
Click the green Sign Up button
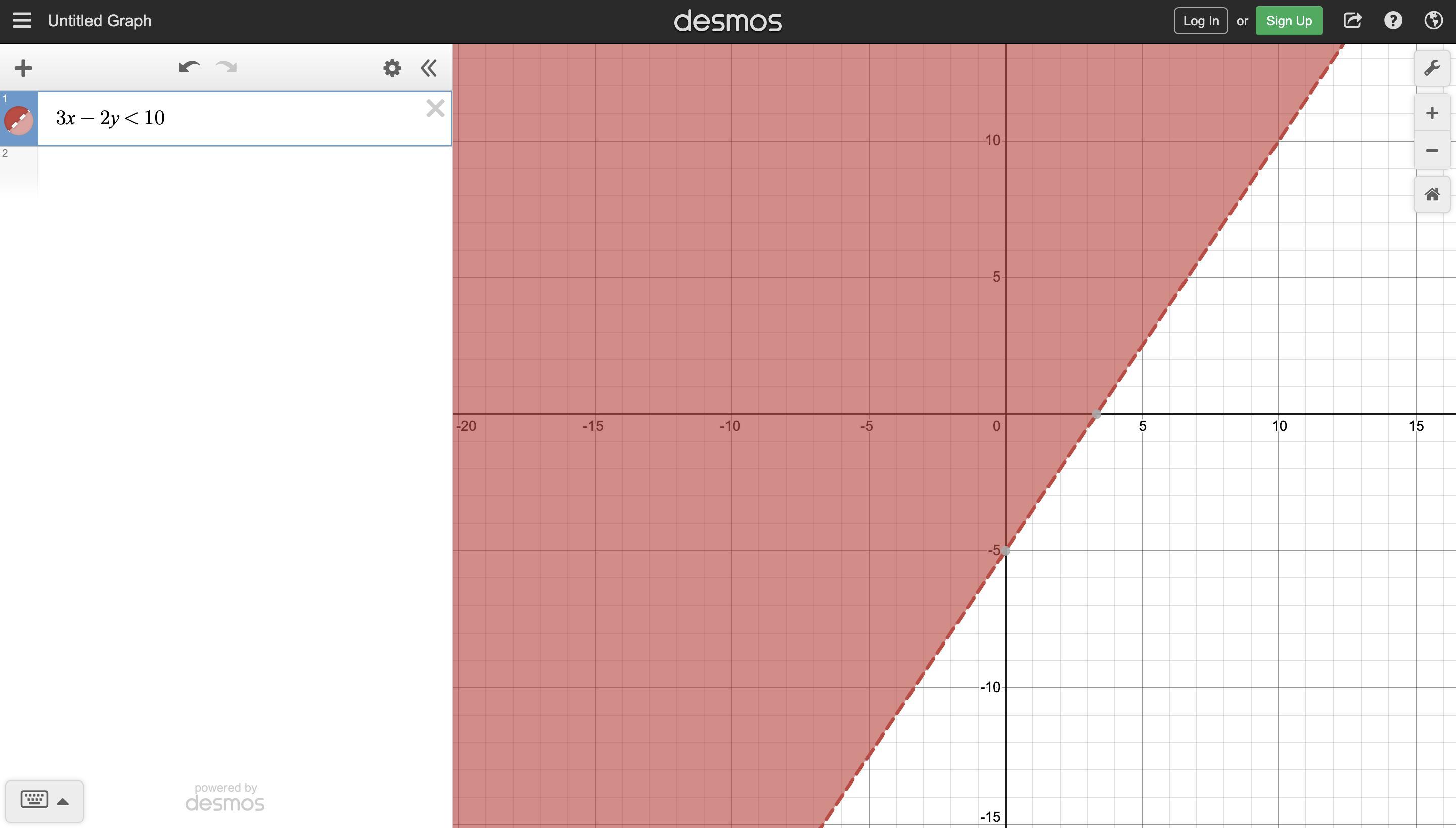click(1288, 21)
